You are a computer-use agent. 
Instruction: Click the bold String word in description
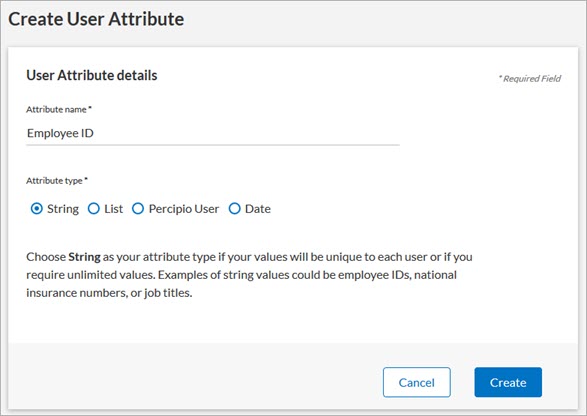[84, 257]
